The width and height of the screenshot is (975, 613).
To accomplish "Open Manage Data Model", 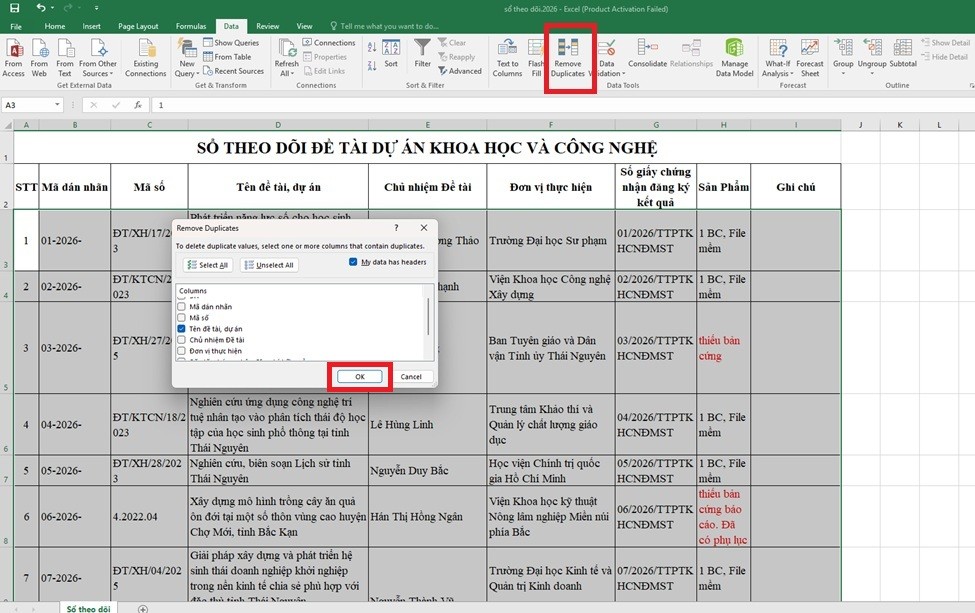I will point(734,57).
